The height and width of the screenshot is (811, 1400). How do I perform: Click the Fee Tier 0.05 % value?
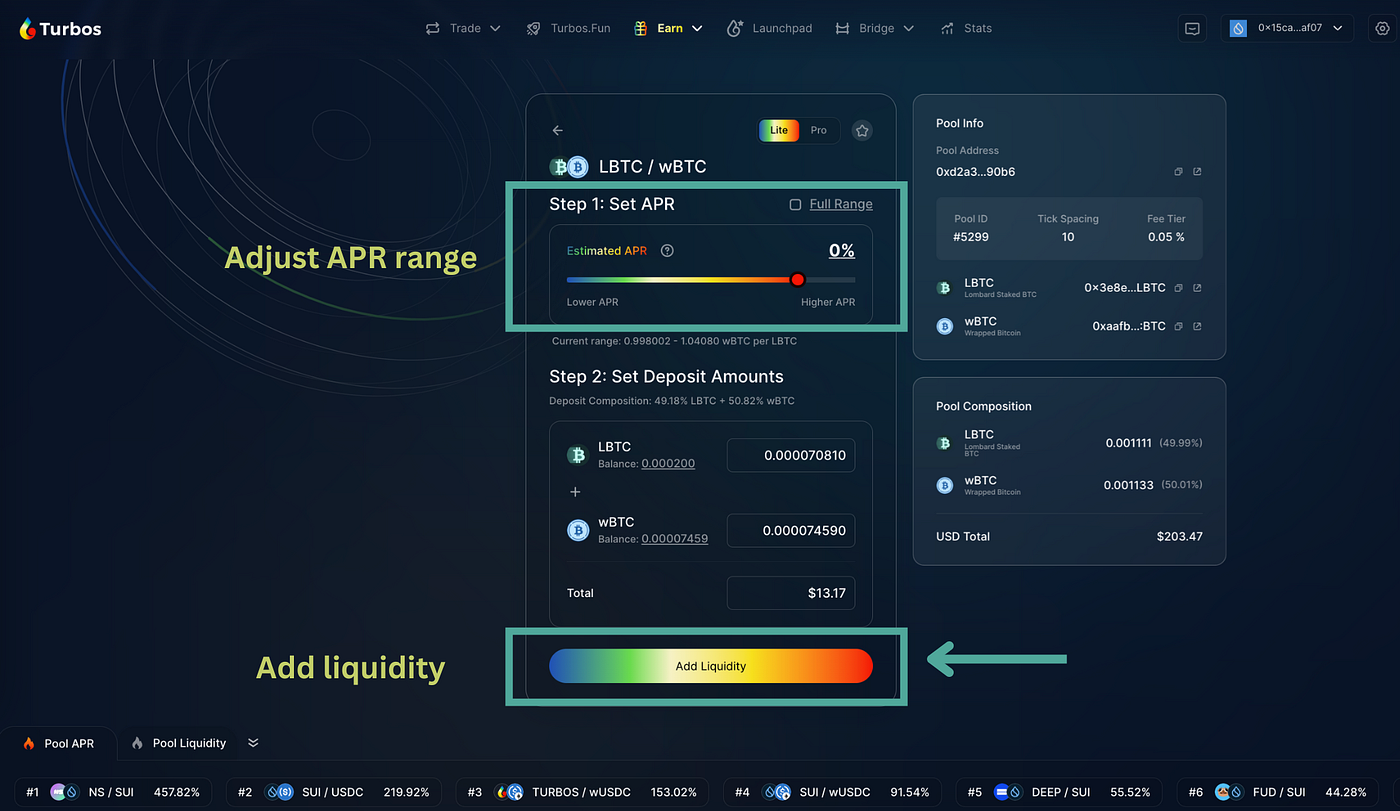click(1166, 237)
